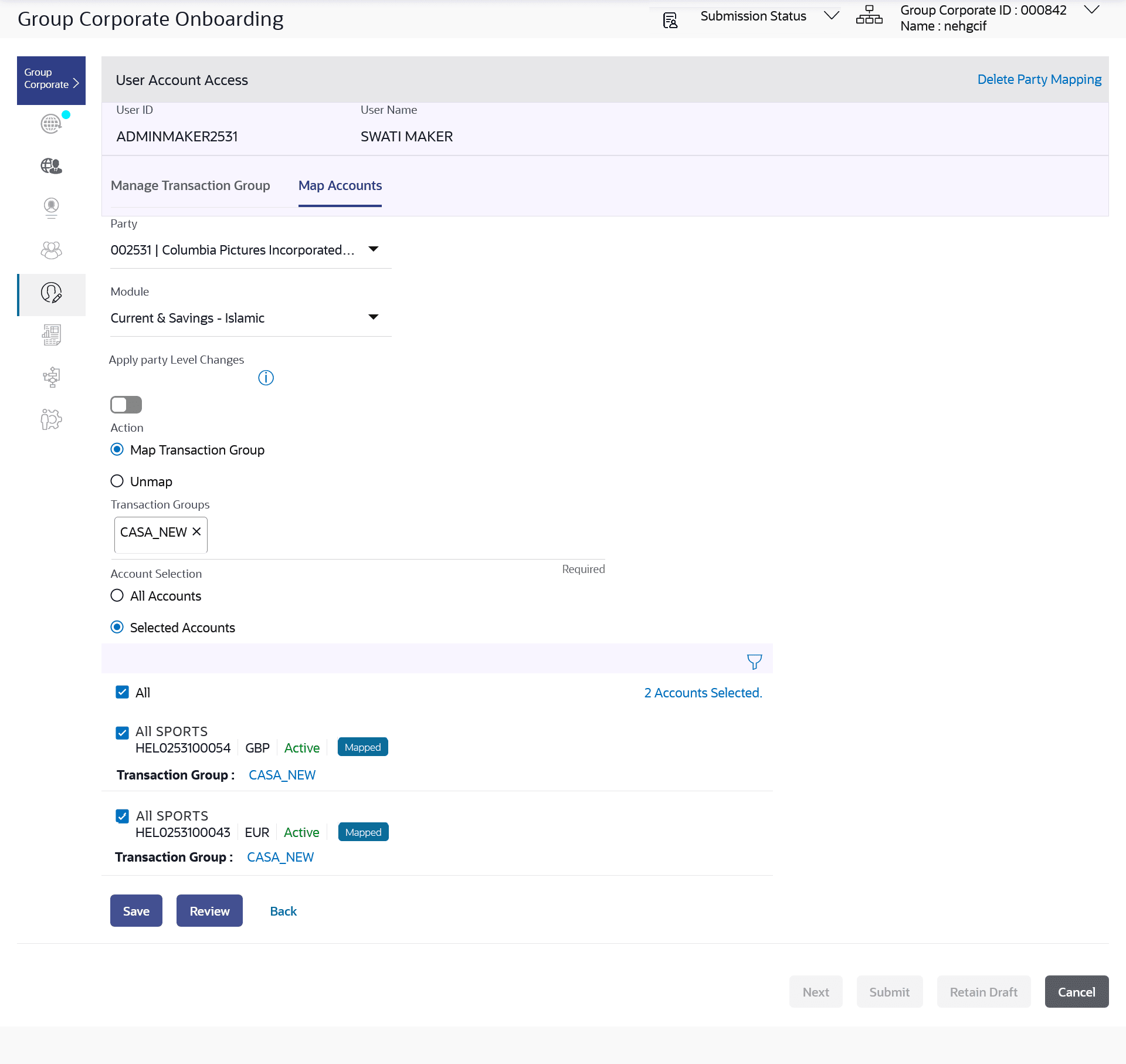Click the filter funnel icon
The height and width of the screenshot is (1064, 1126).
coord(754,662)
